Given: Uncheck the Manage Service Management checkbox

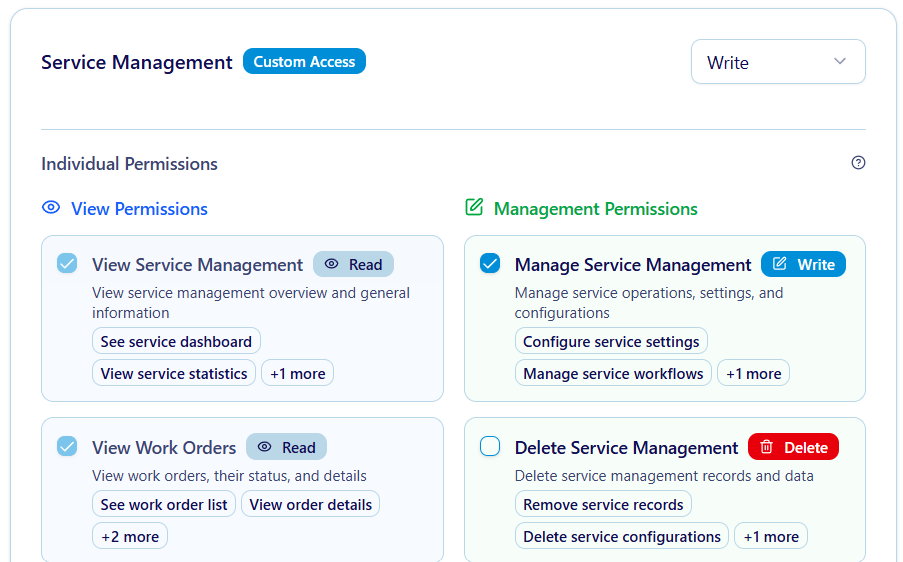Looking at the screenshot, I should click(490, 264).
